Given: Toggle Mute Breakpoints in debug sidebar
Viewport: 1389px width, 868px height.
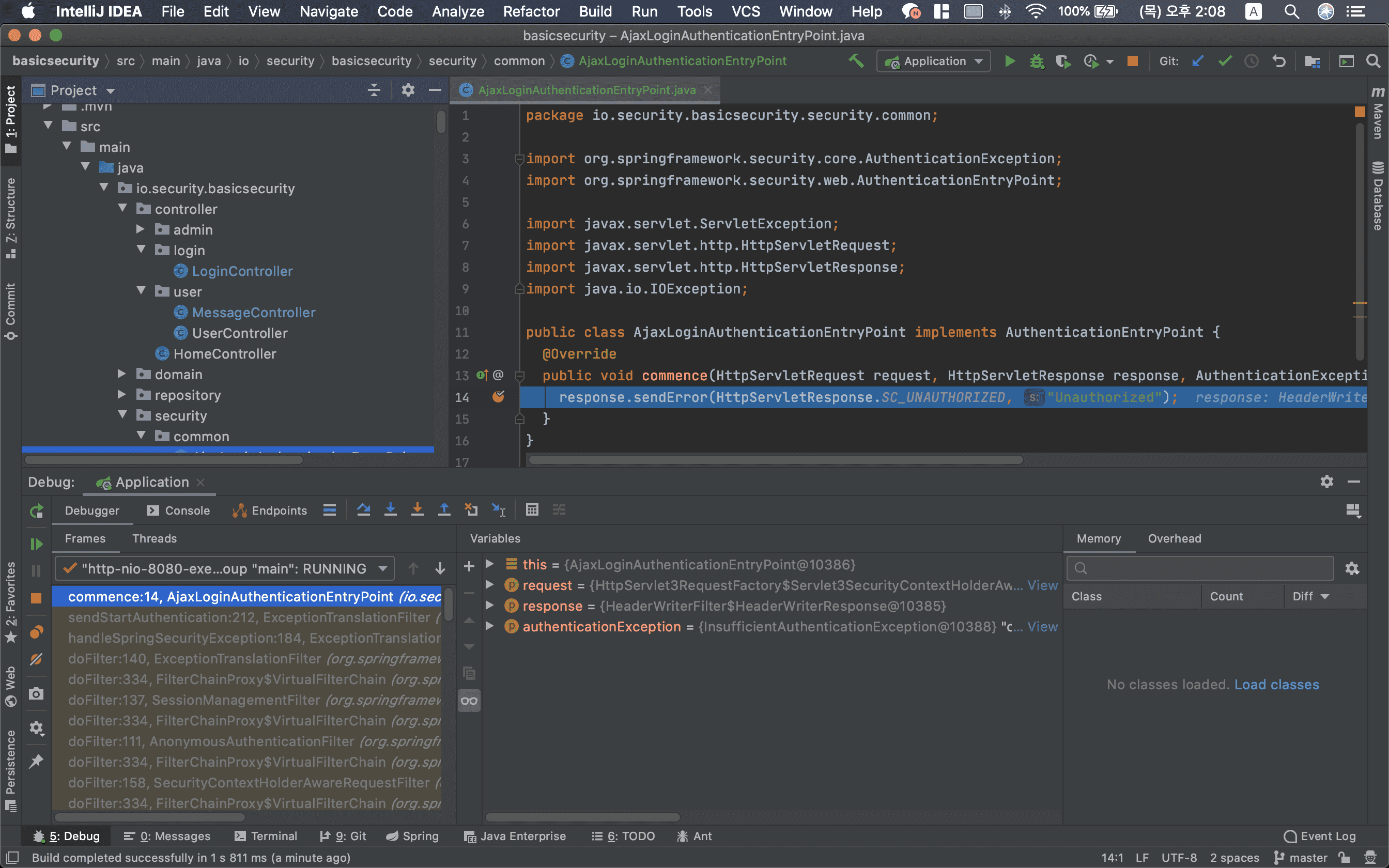Looking at the screenshot, I should (36, 659).
